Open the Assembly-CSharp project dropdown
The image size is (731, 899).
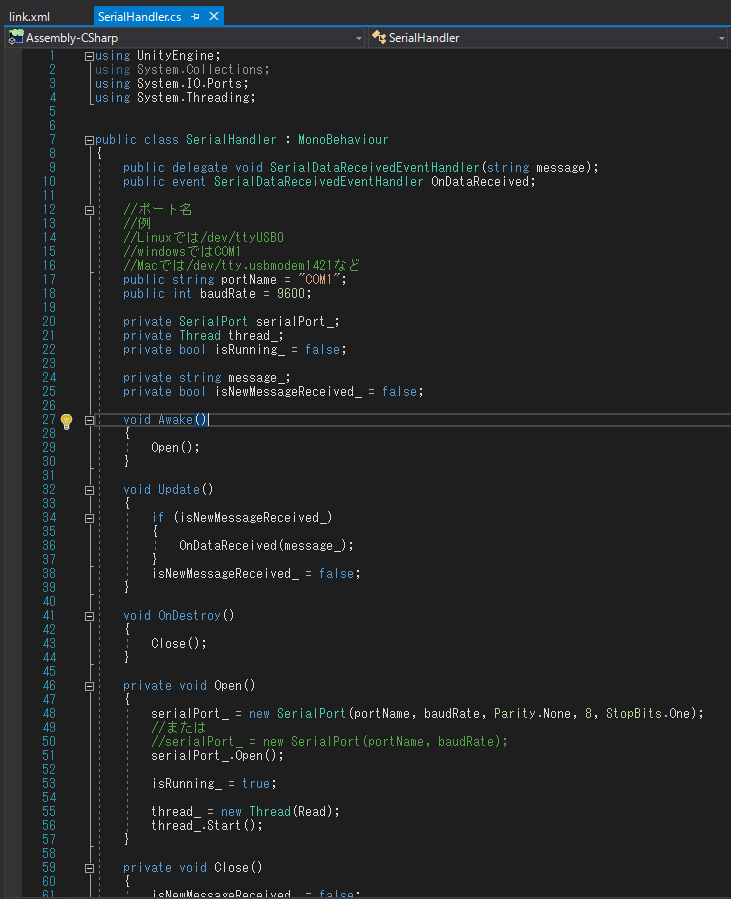coord(359,38)
